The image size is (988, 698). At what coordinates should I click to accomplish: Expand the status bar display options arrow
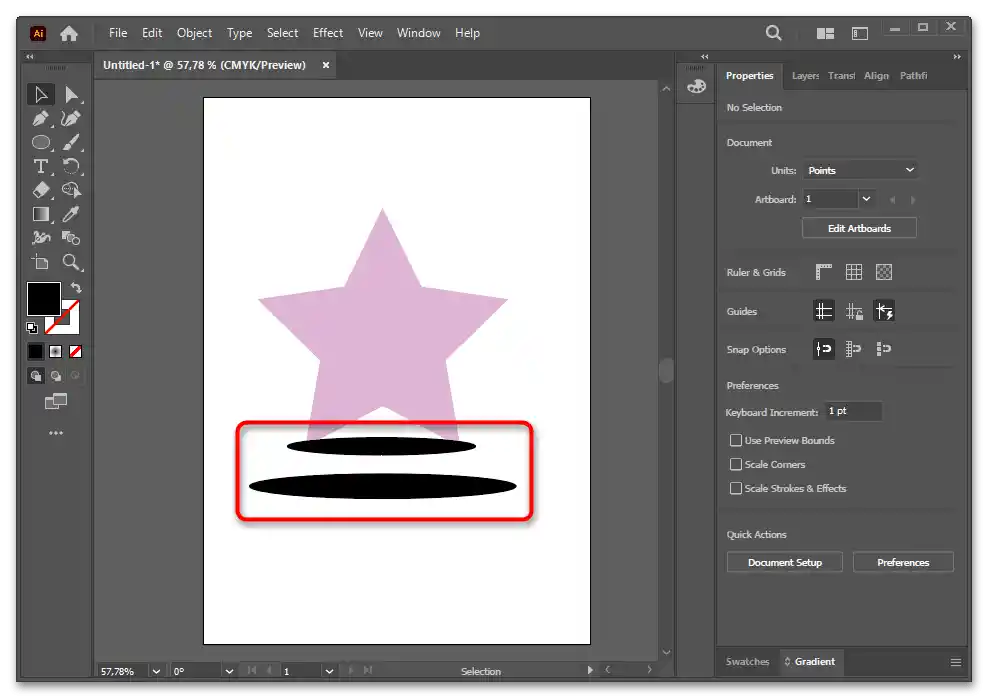[x=590, y=670]
